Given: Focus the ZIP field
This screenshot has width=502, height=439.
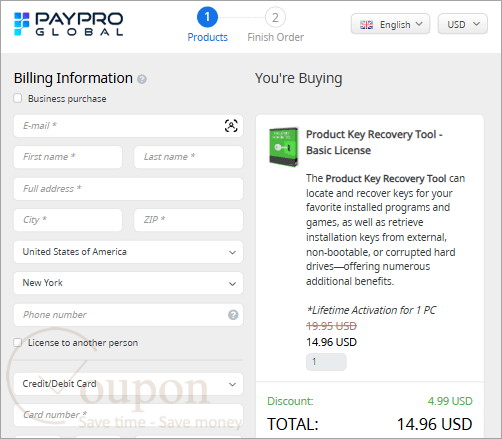Looking at the screenshot, I should click(x=188, y=220).
